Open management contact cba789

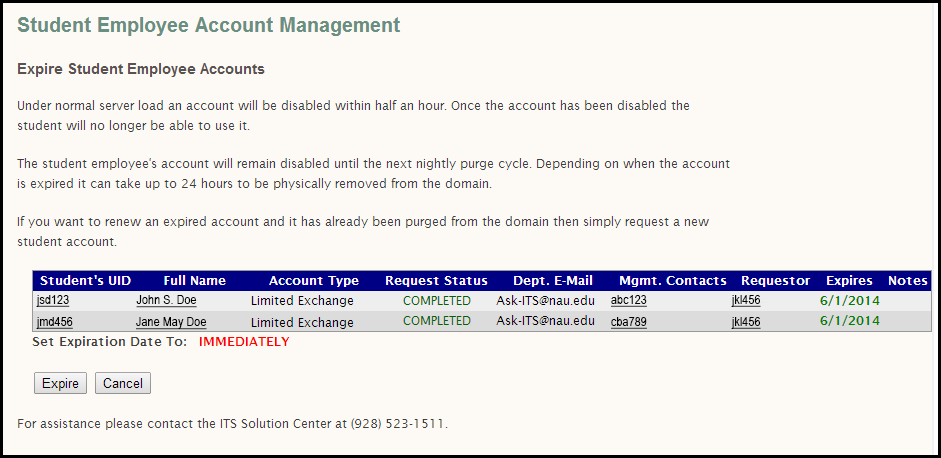(x=629, y=322)
